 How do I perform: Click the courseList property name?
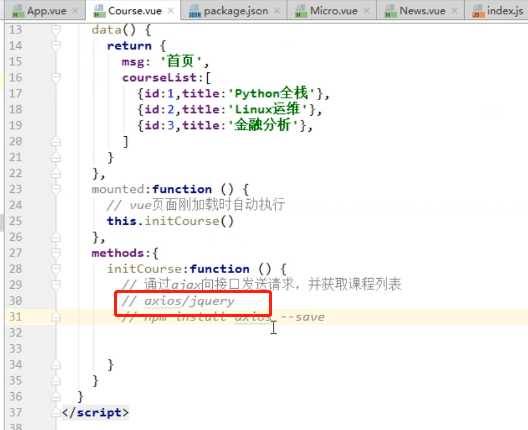160,77
